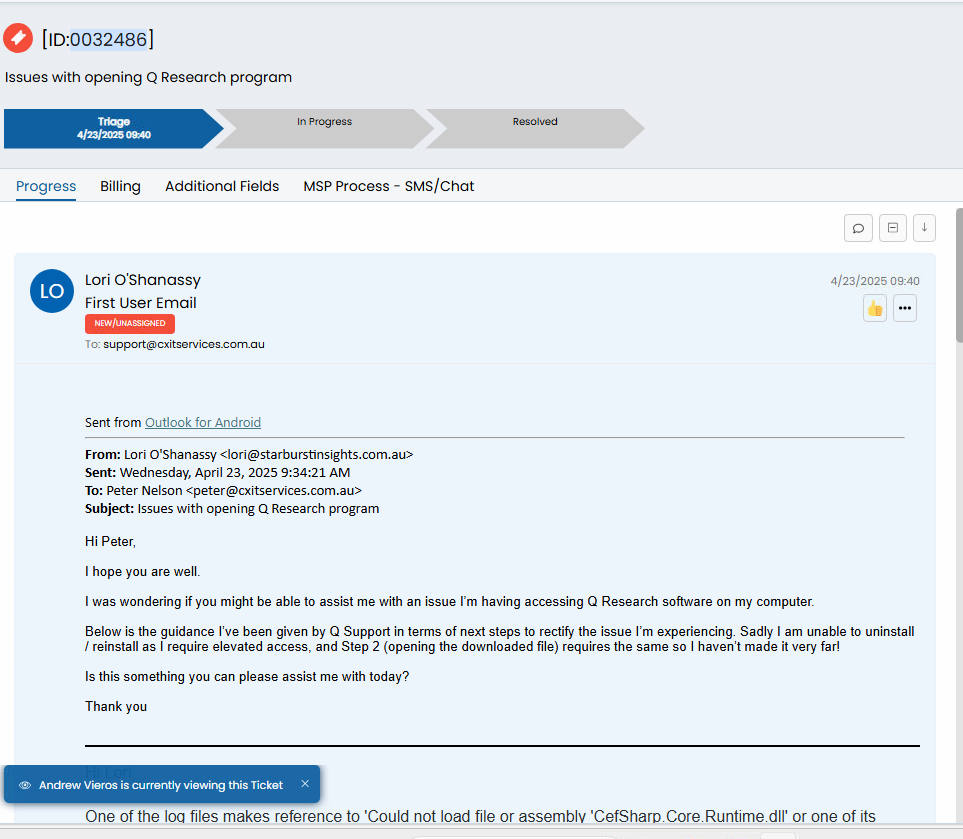Click the red ticket type icon
Viewport: 963px width, 839px height.
click(x=18, y=38)
